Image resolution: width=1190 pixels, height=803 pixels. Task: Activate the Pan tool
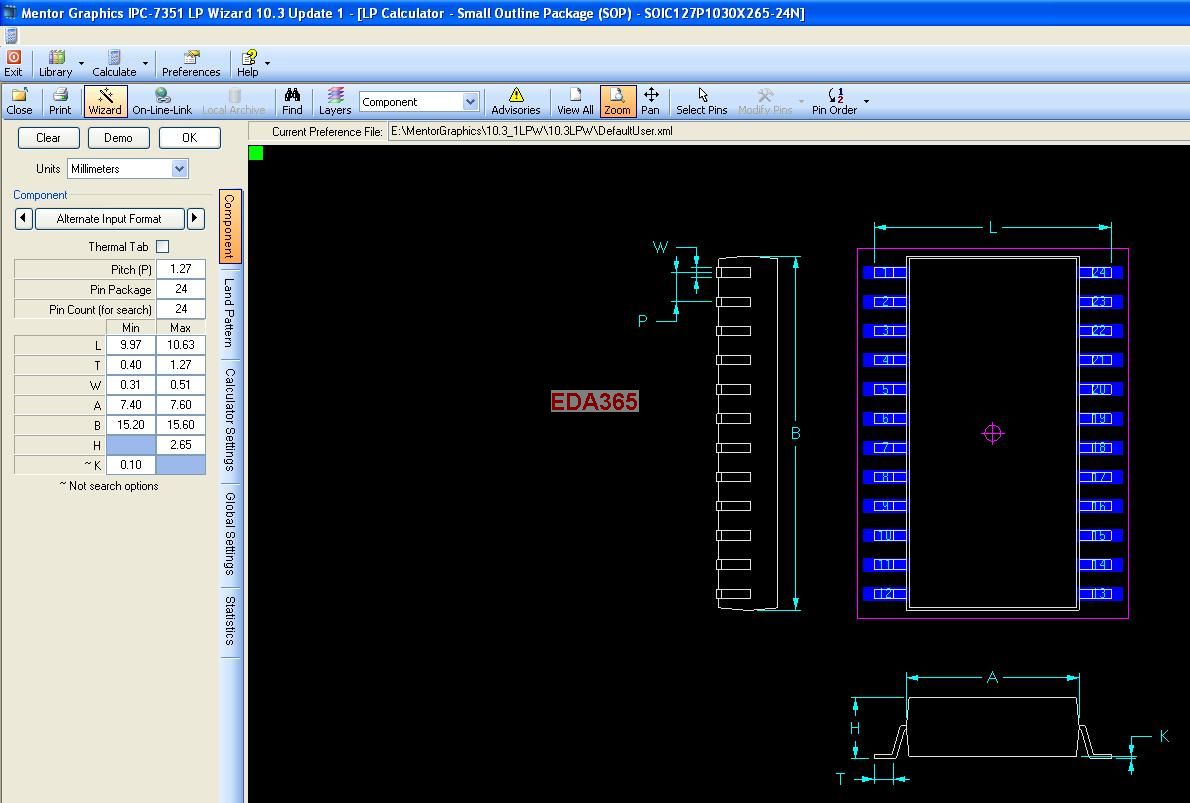tap(650, 101)
